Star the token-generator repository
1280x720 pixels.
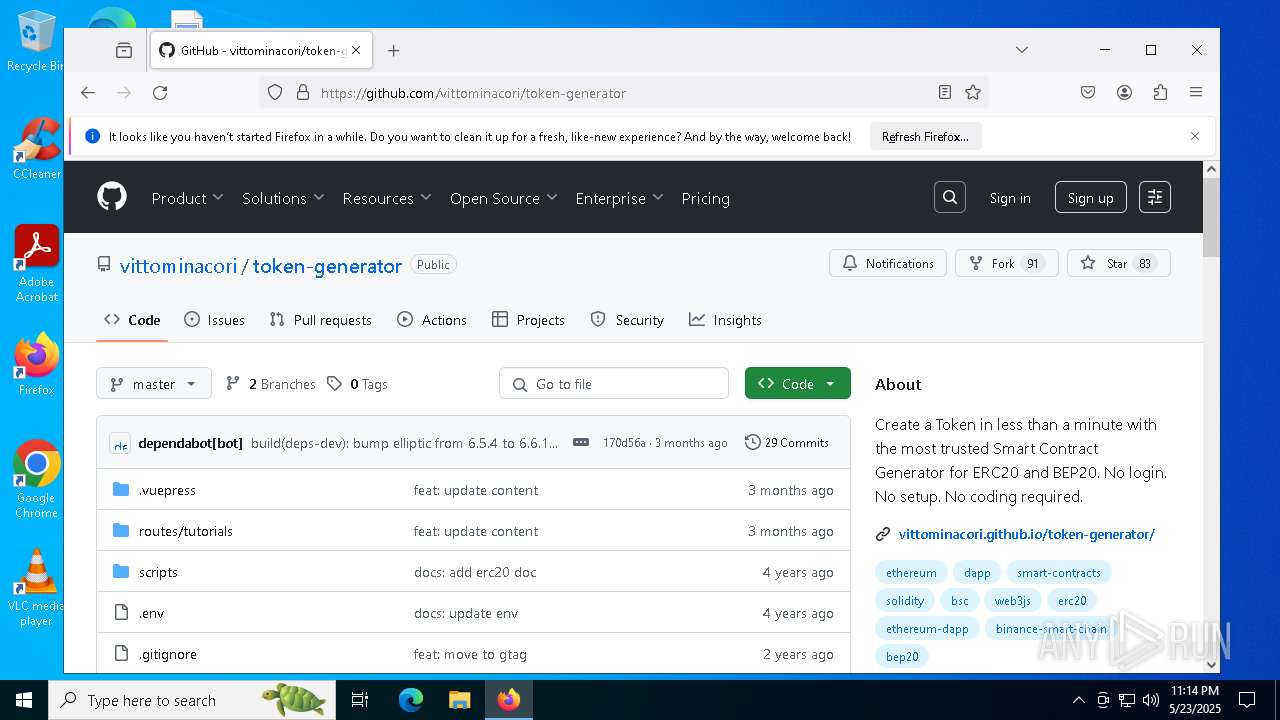point(1119,263)
